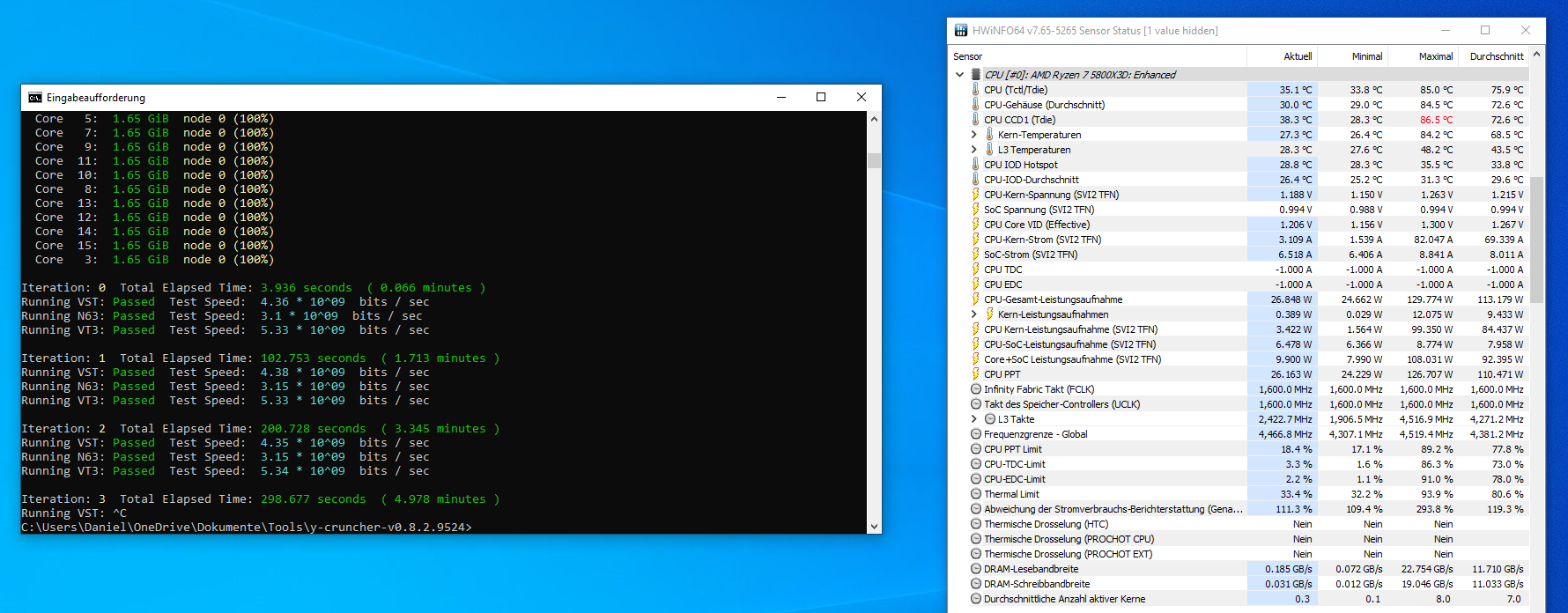The image size is (1568, 613).
Task: Click lightning icon of CPU-Kern-Spannung (SVI2 TFN)
Action: click(x=976, y=195)
